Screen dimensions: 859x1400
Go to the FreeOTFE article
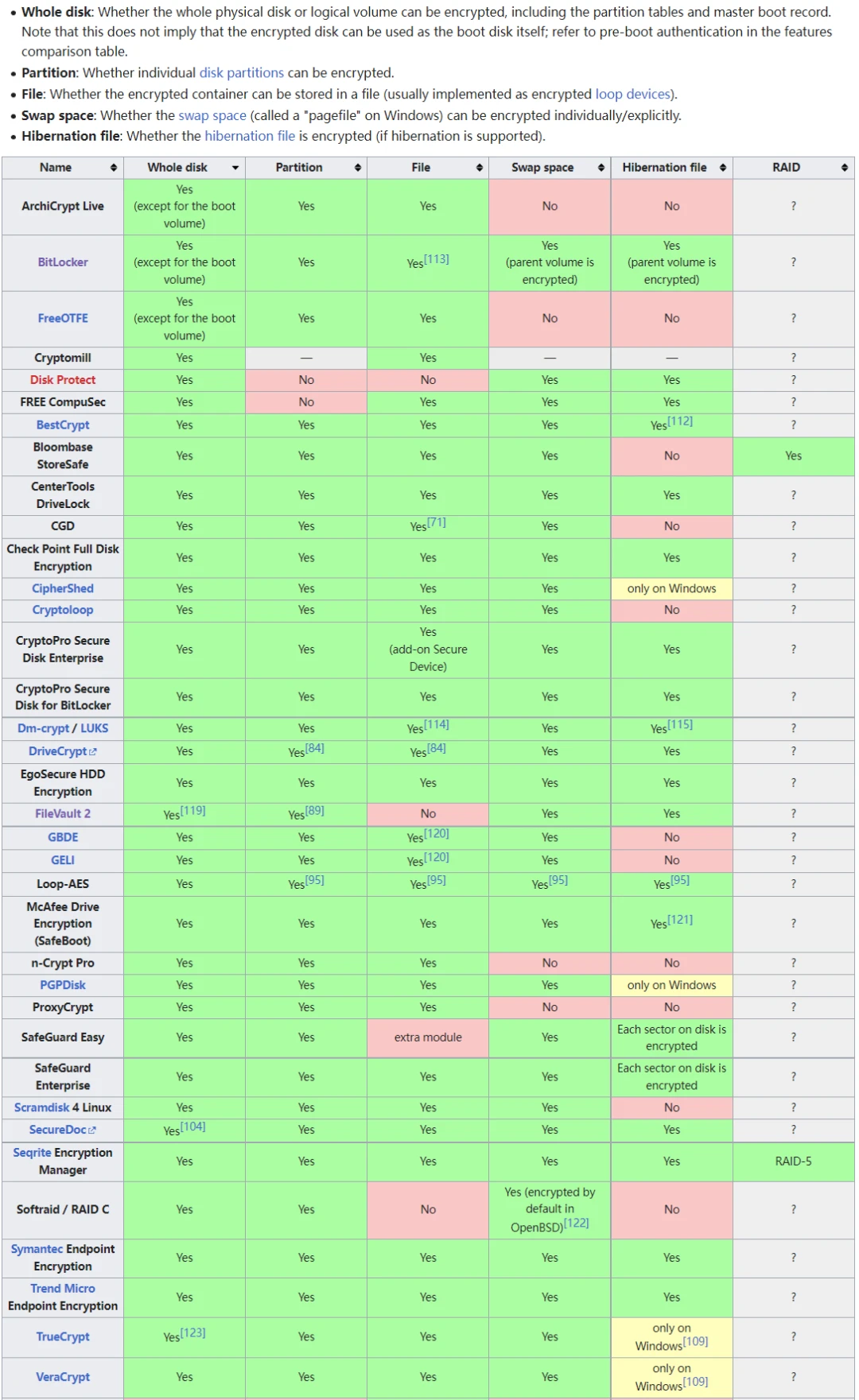click(x=63, y=318)
